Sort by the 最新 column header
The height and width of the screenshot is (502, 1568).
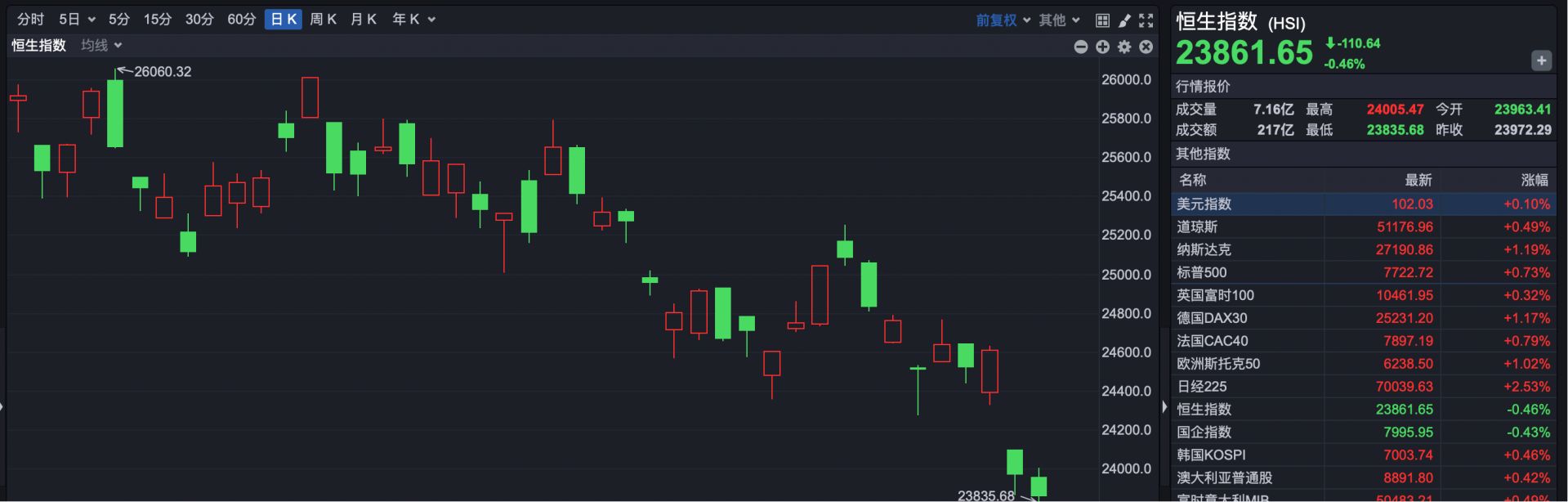point(1418,180)
